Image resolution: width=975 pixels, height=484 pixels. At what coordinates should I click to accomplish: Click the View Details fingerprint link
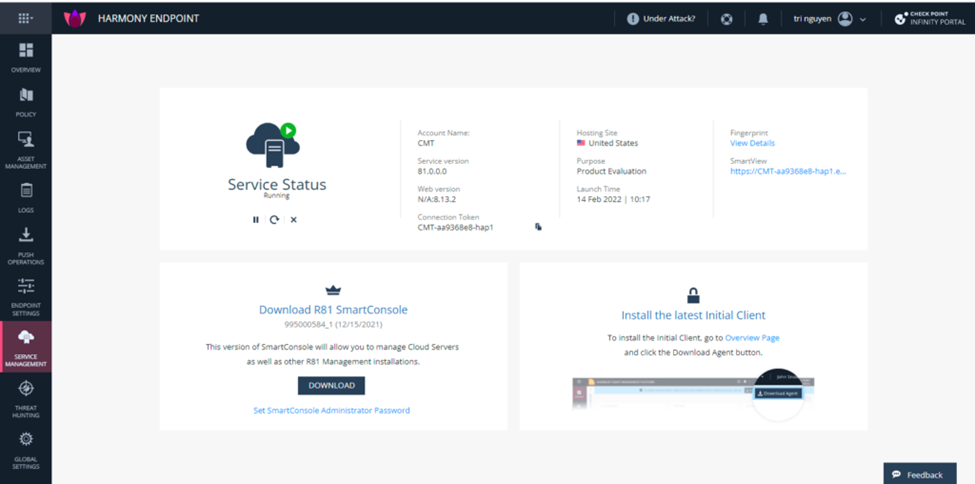coord(752,143)
